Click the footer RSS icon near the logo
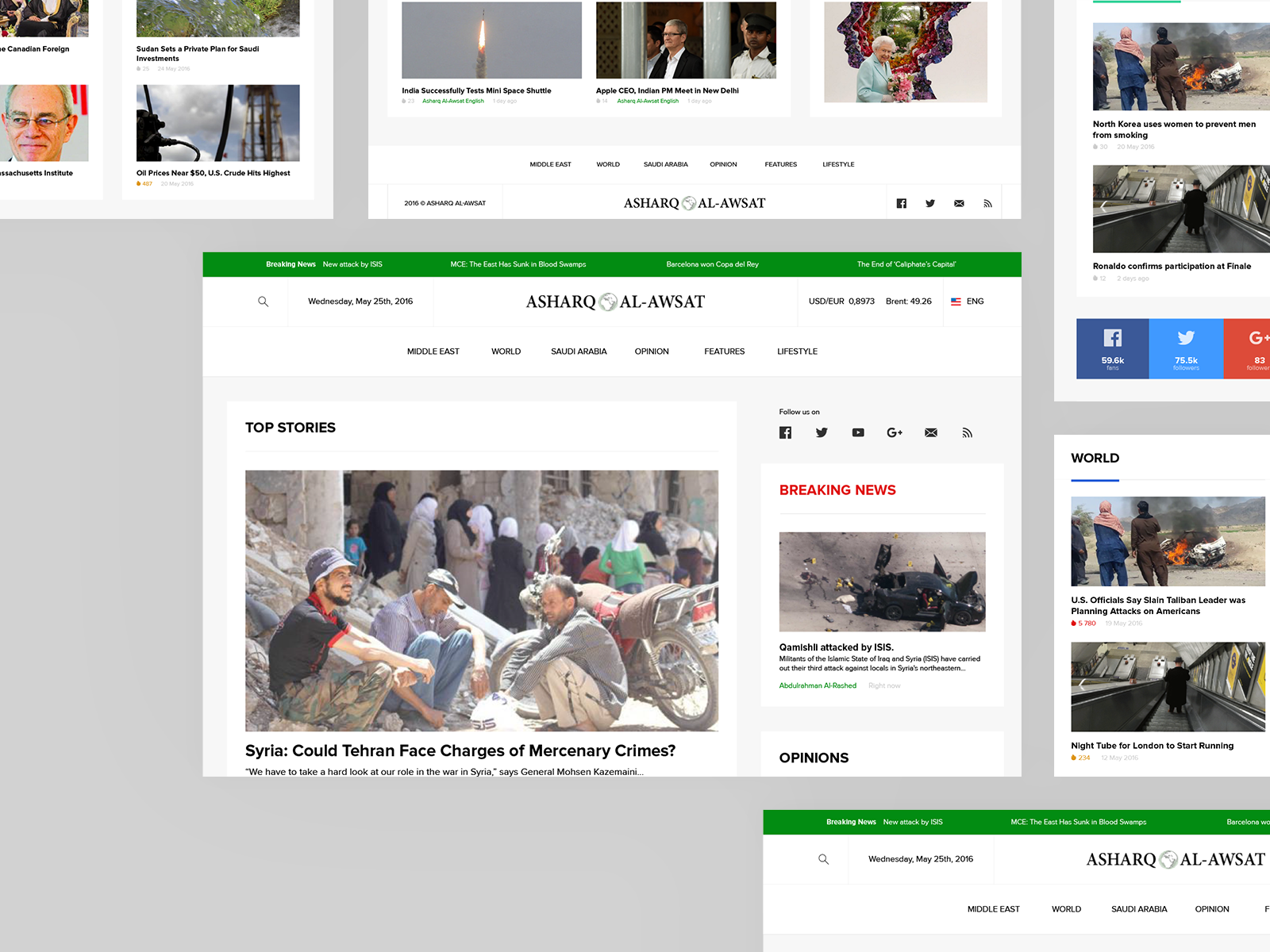The image size is (1270, 952). 987,203
